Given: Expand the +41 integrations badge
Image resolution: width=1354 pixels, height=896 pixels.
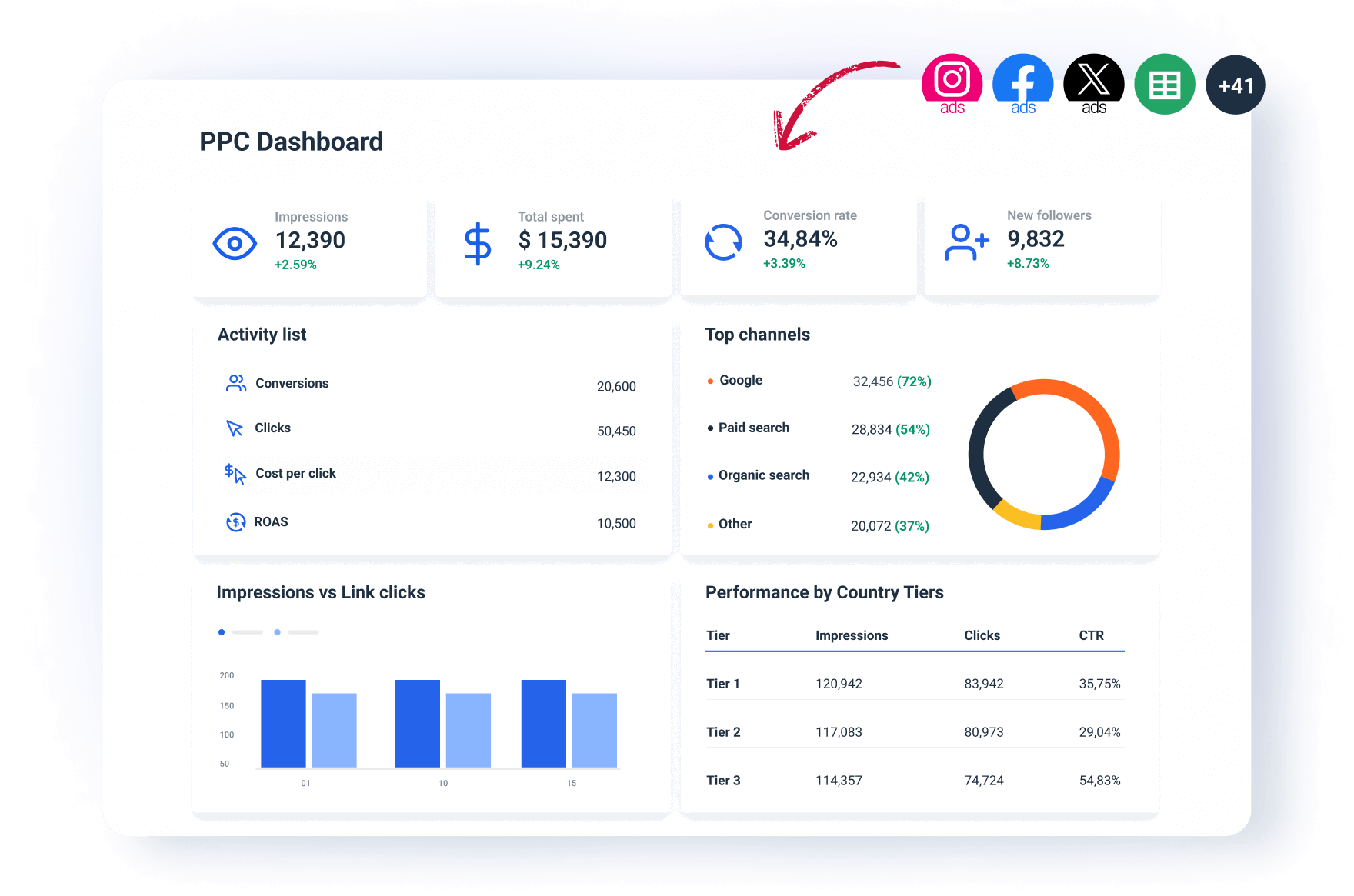Looking at the screenshot, I should click(x=1236, y=85).
